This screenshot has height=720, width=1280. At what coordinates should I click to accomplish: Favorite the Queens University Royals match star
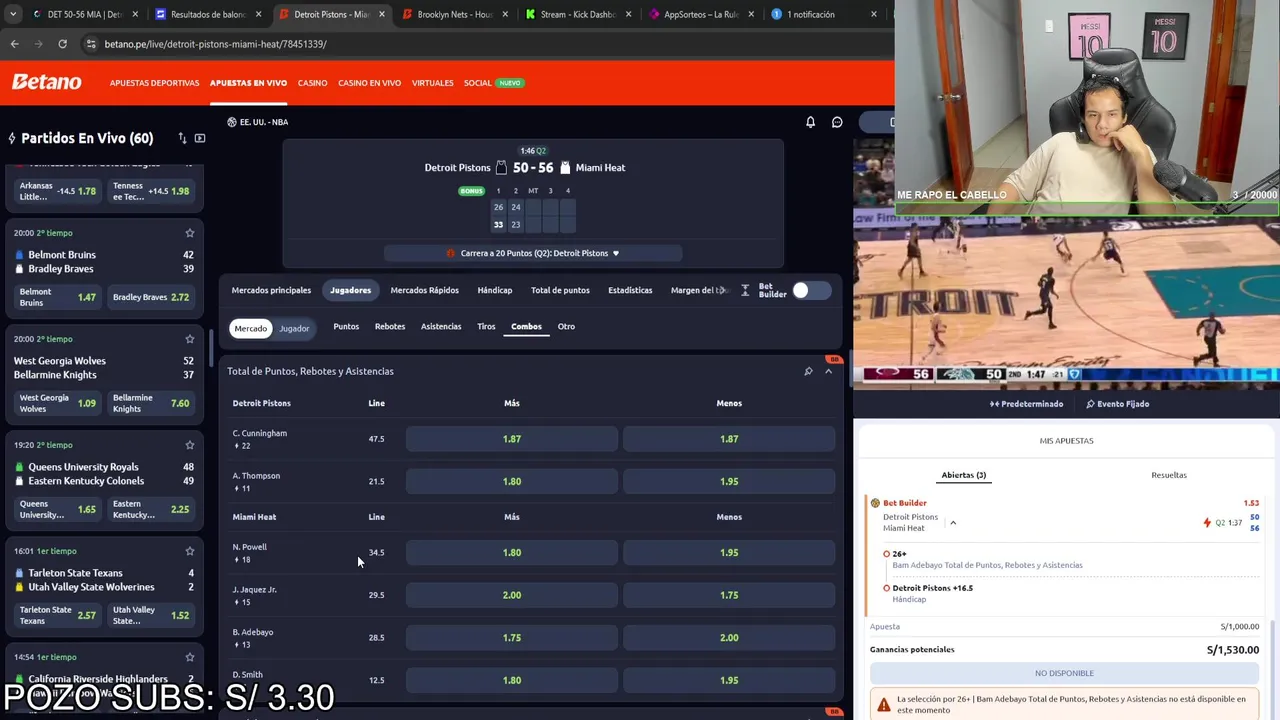(x=189, y=445)
